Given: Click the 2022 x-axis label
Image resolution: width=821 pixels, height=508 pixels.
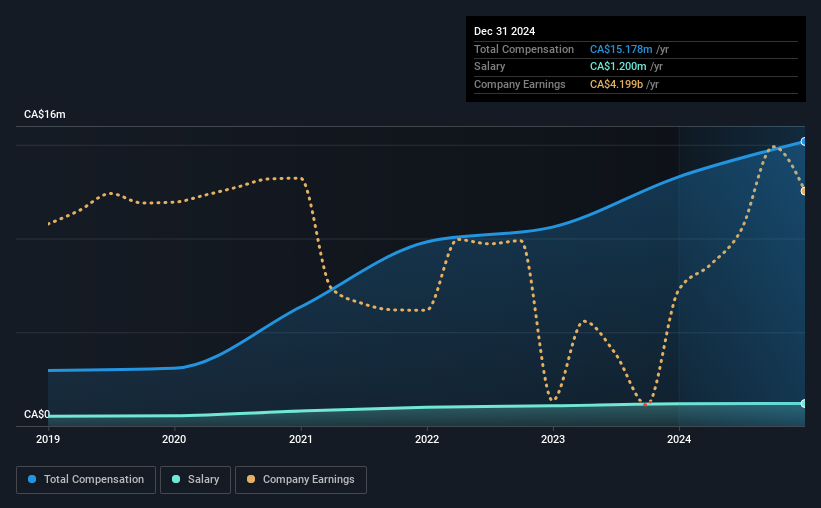Looking at the screenshot, I should coord(427,439).
